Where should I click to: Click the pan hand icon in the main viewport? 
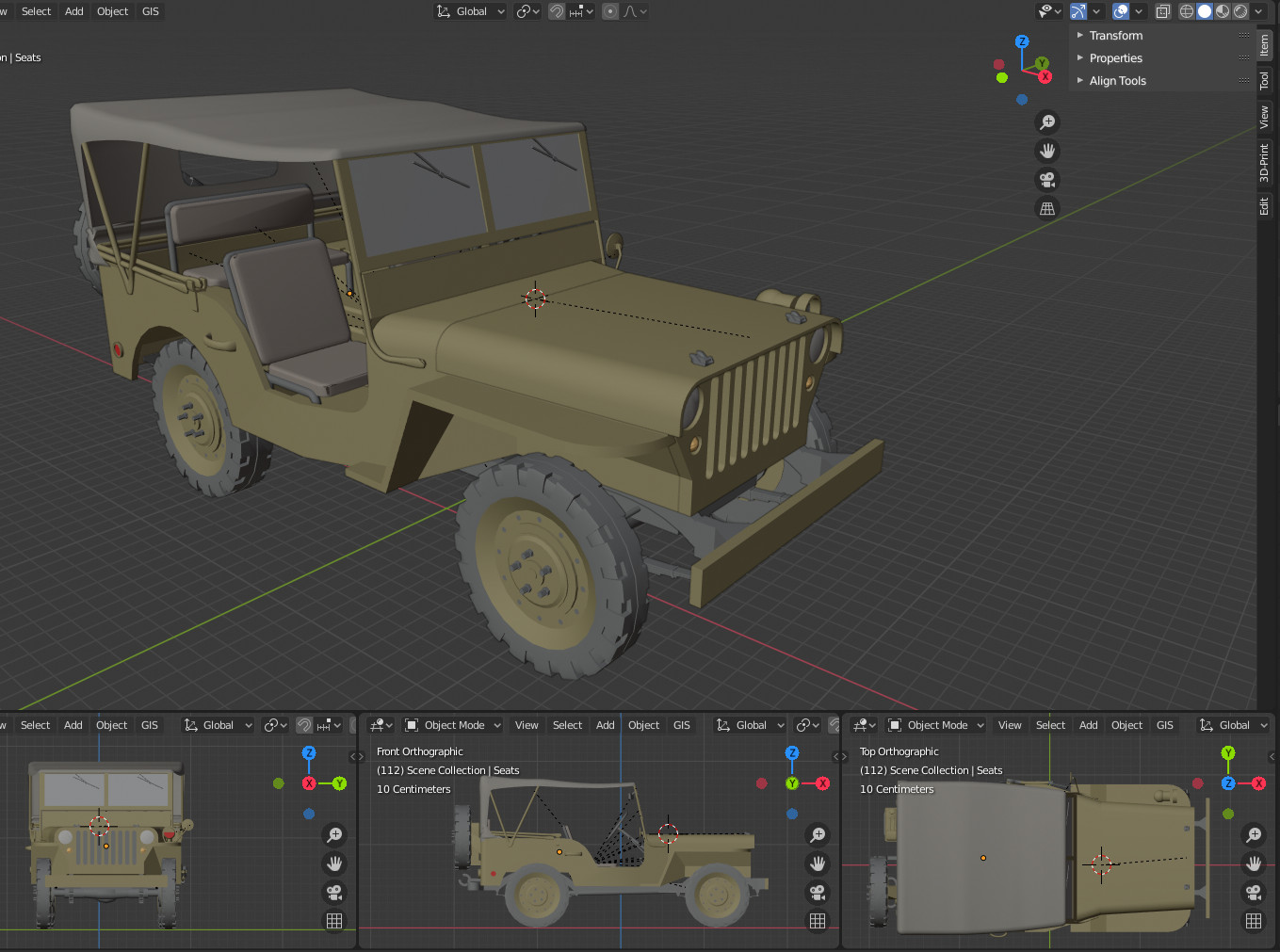1046,151
